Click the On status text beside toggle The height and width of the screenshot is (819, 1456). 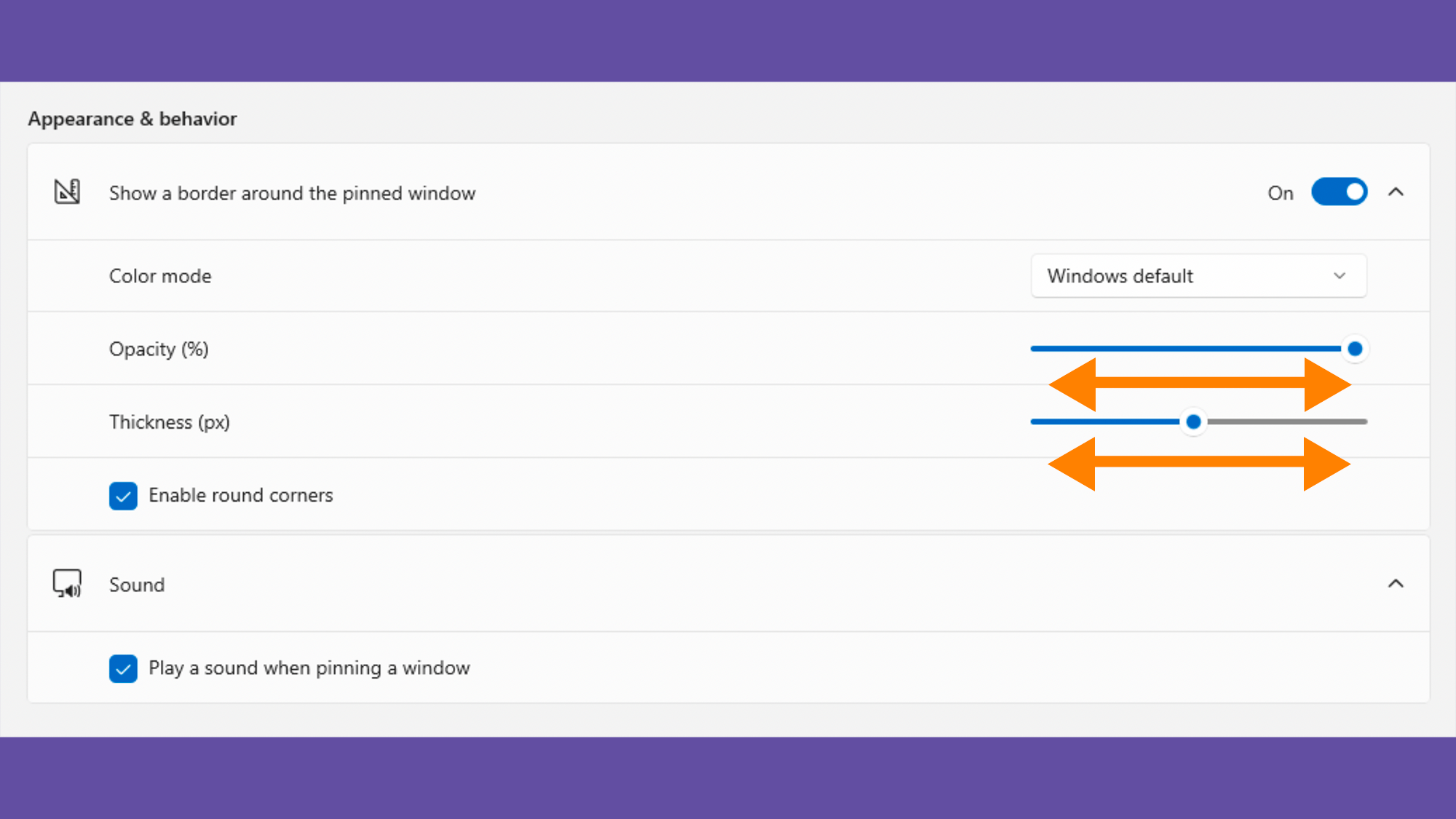(1280, 193)
